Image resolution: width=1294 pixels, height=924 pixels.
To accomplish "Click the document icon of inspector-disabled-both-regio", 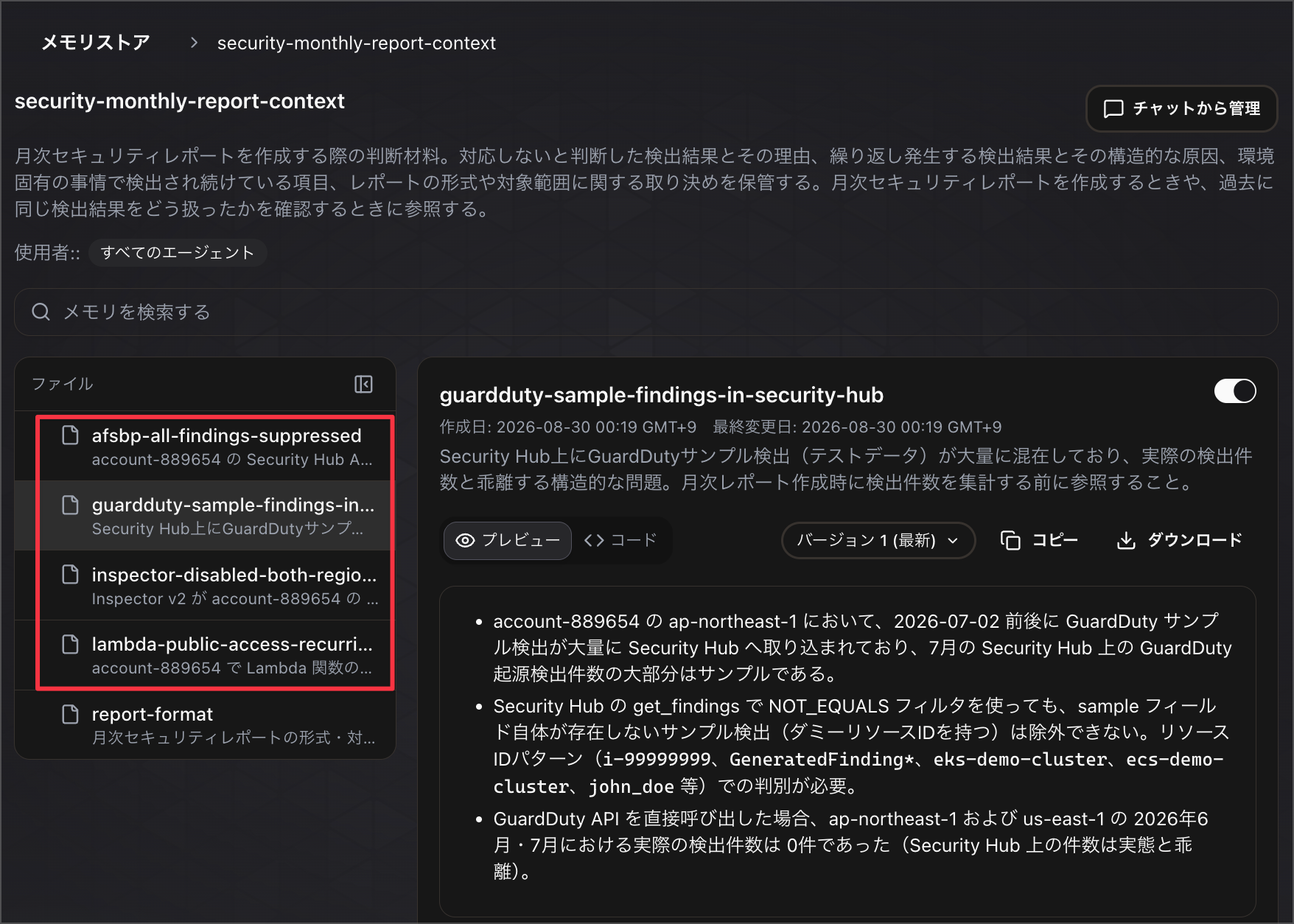I will coord(70,575).
